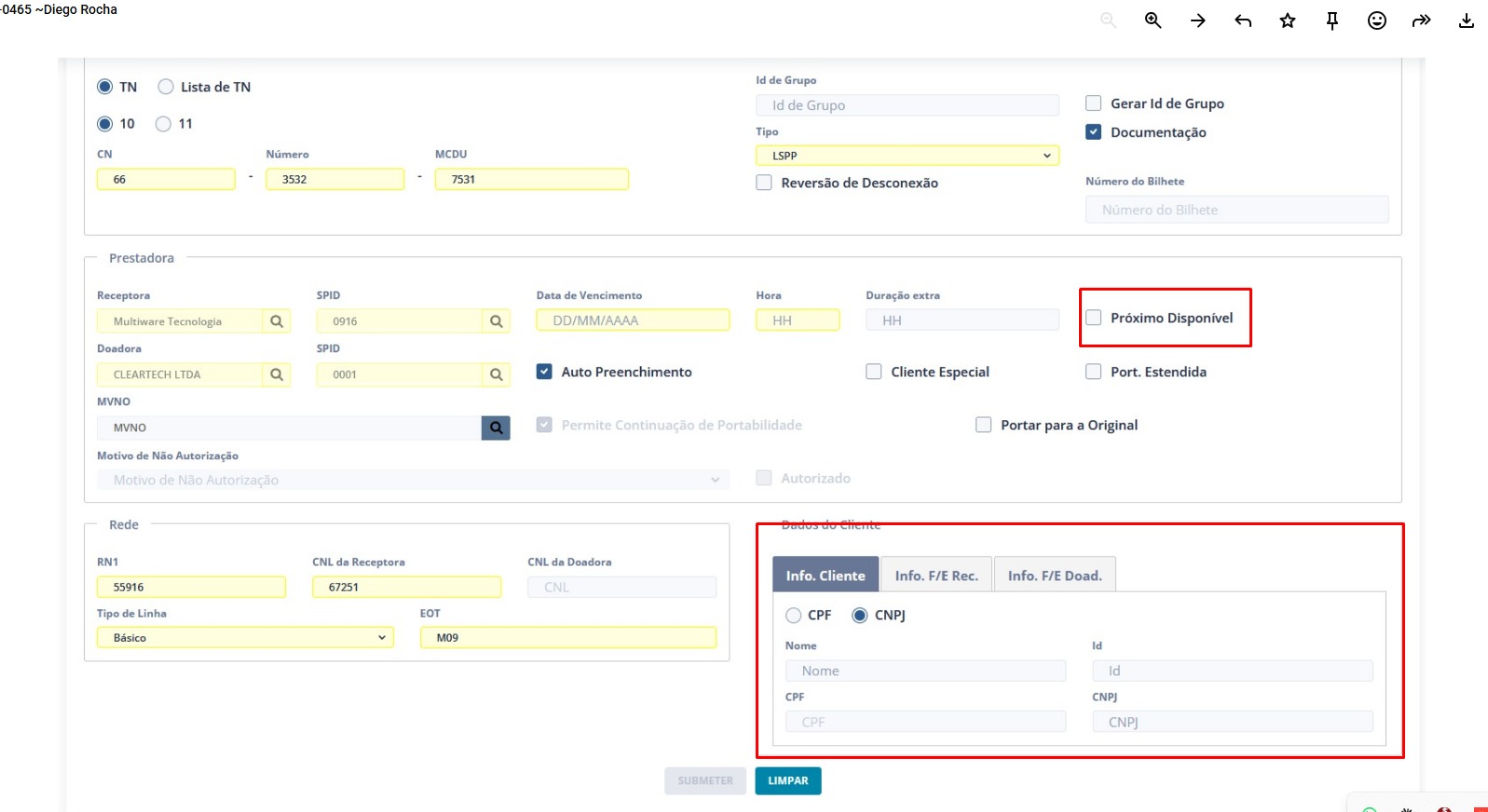Enable the Próximo Disponível checkbox
1488x812 pixels.
1094,318
